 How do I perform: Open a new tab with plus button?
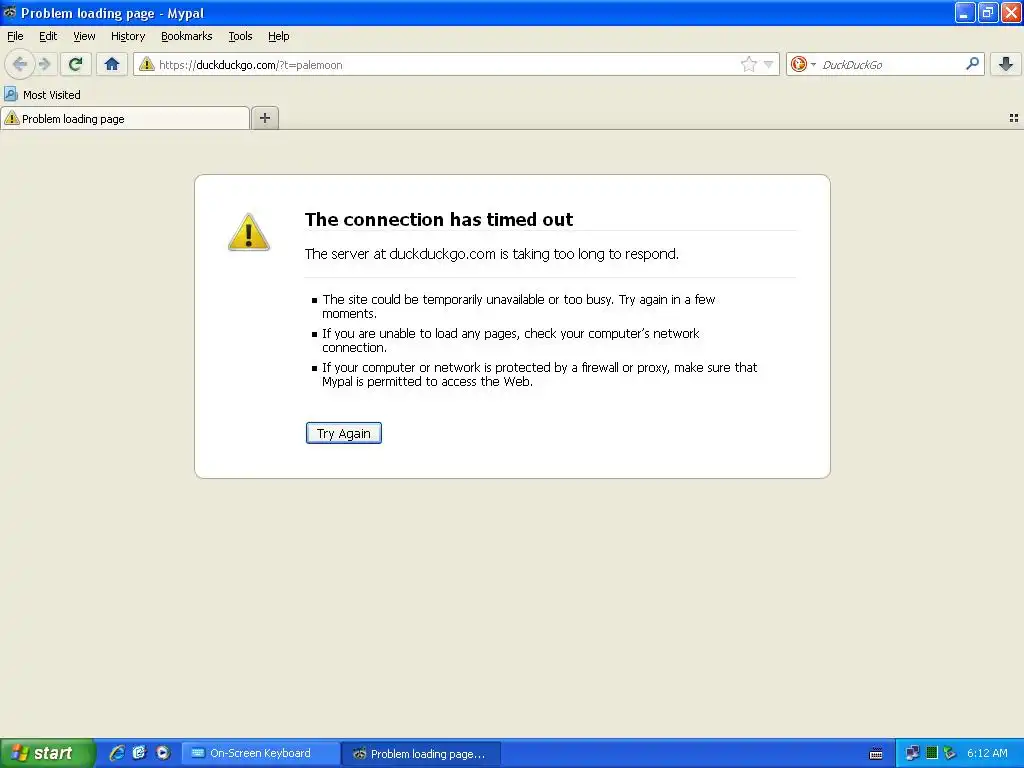tap(265, 118)
